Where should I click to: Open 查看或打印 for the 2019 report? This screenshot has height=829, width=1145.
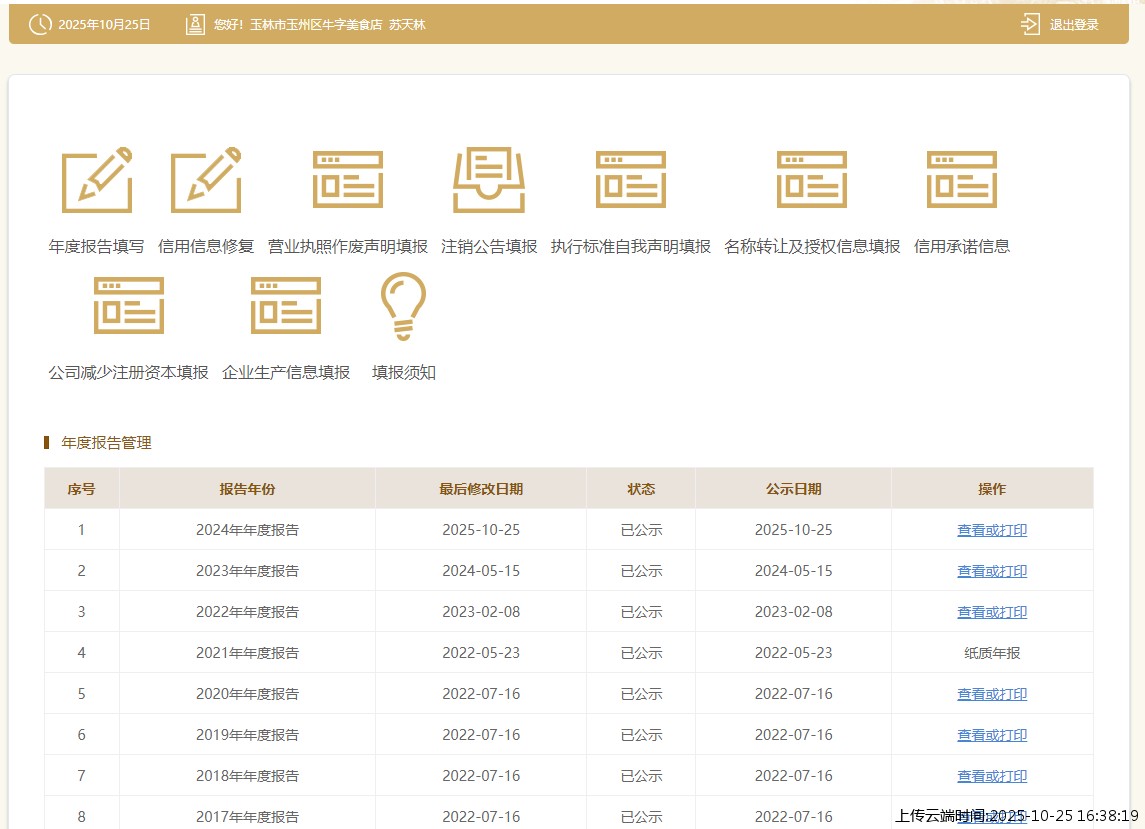pyautogui.click(x=991, y=735)
